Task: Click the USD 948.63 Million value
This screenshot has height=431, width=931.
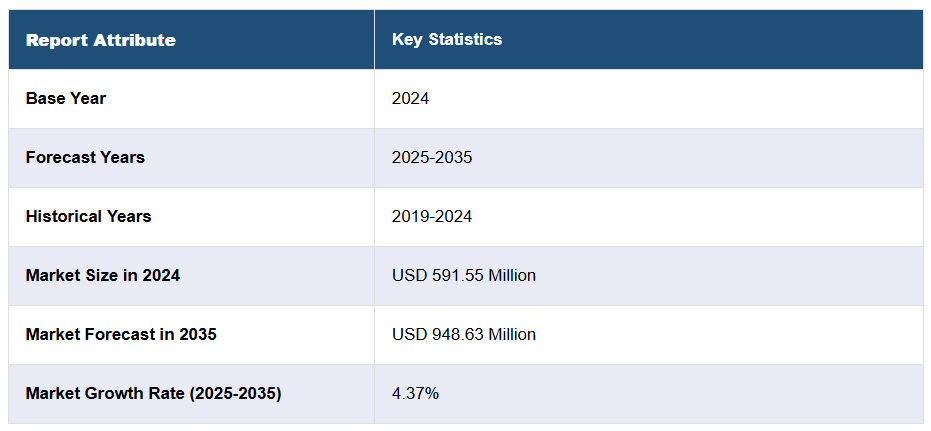Action: coord(463,334)
